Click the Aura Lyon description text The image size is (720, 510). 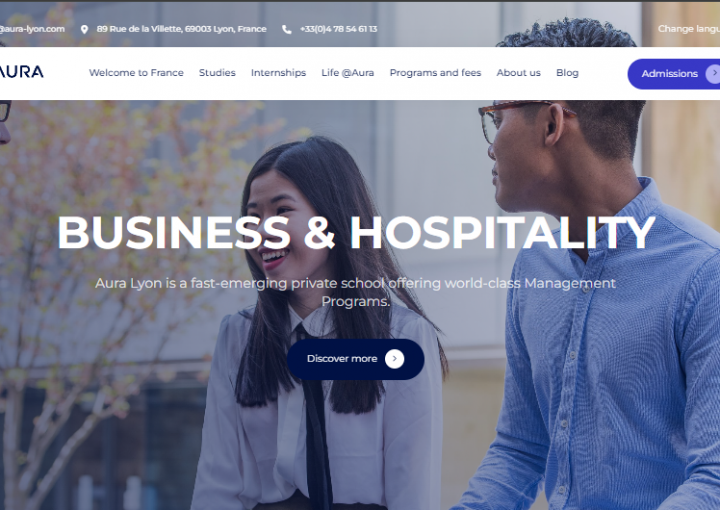[355, 292]
